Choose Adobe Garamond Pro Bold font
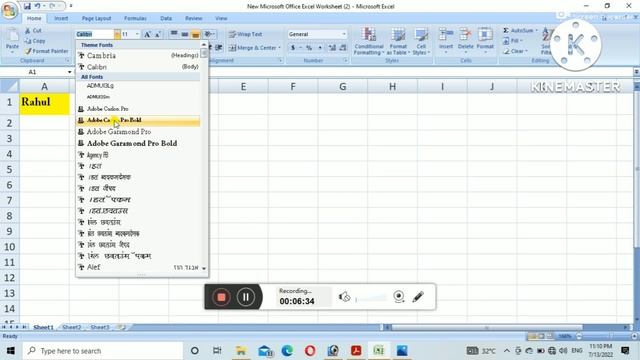640x360 pixels. tap(138, 143)
